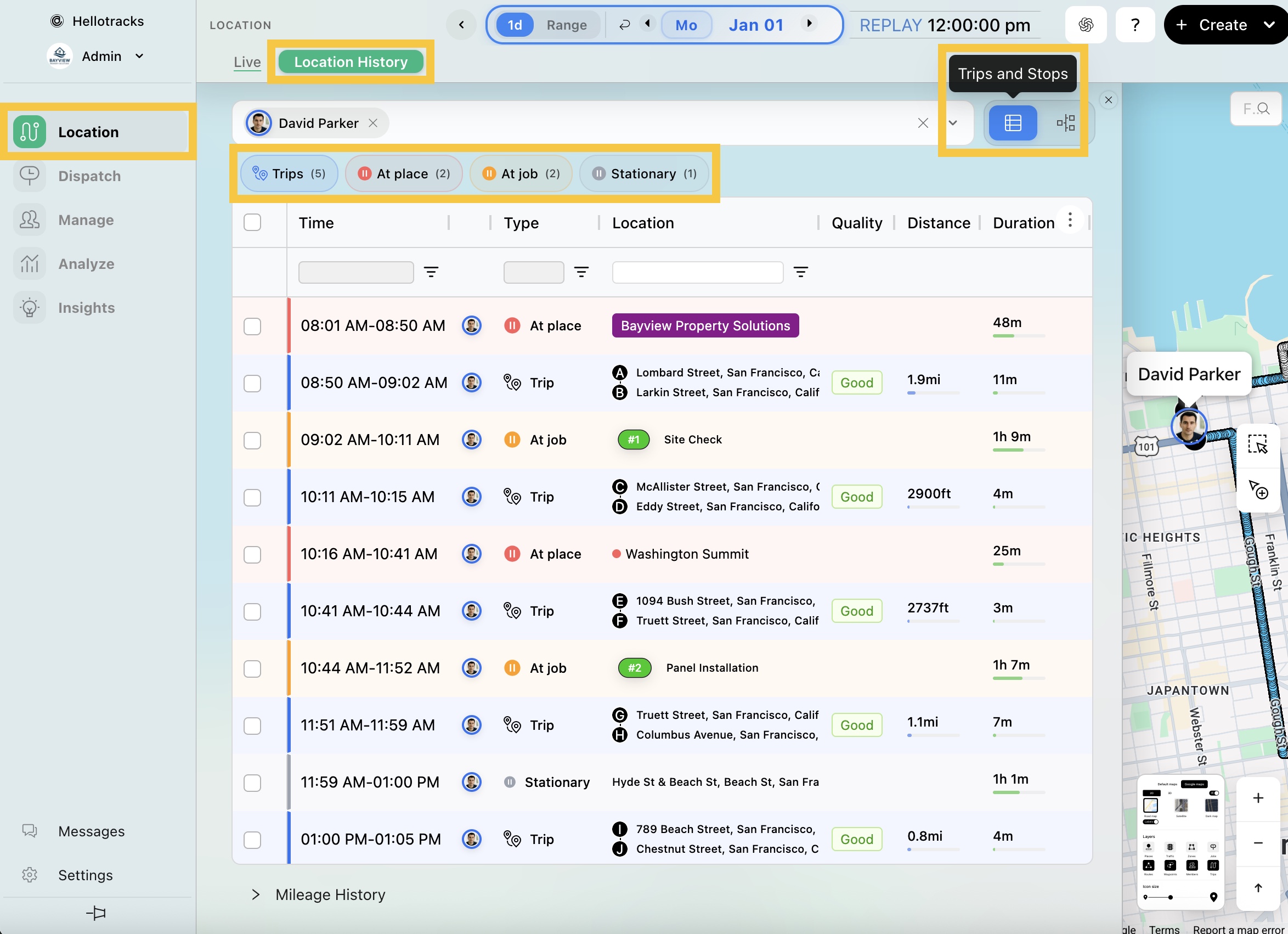Expand the Create button dropdown arrow
1288x934 pixels.
pos(1269,25)
